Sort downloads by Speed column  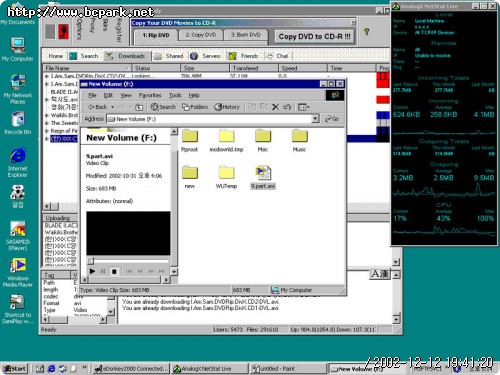coord(303,68)
